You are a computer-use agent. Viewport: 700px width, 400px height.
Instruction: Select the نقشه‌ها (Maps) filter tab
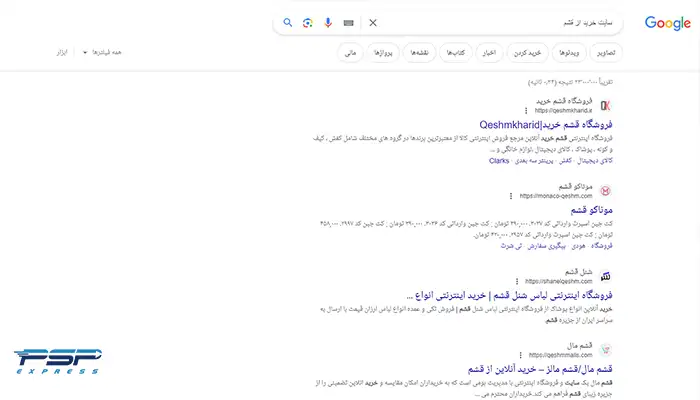[419, 53]
